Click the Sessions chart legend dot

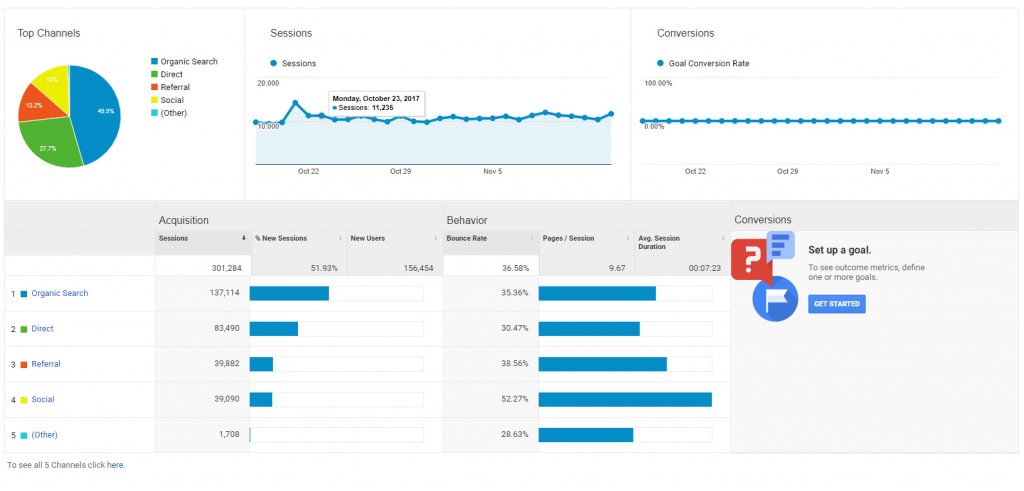pyautogui.click(x=274, y=63)
